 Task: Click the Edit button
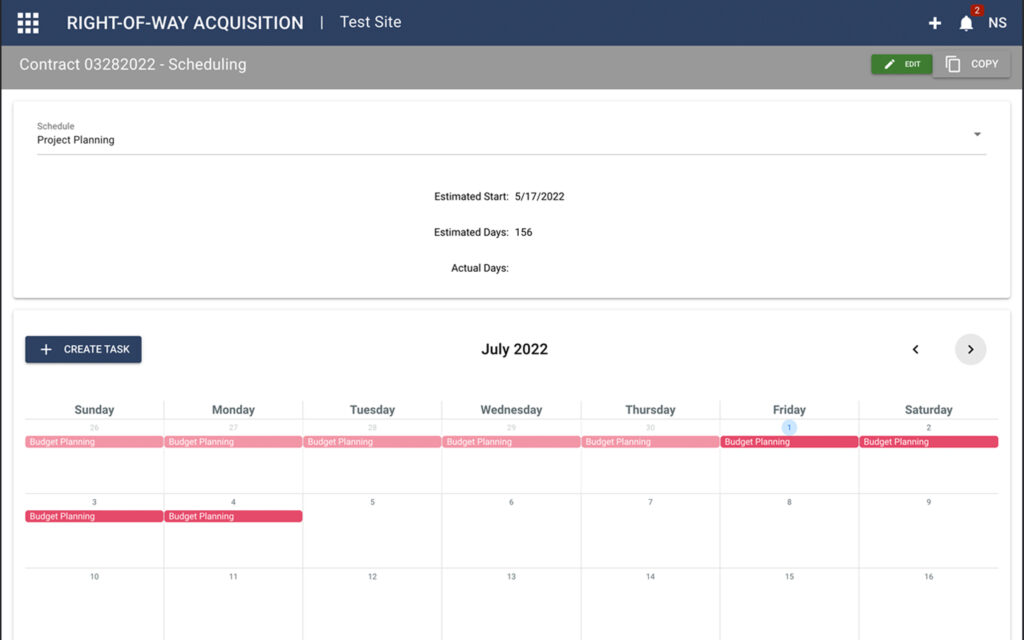(x=901, y=64)
